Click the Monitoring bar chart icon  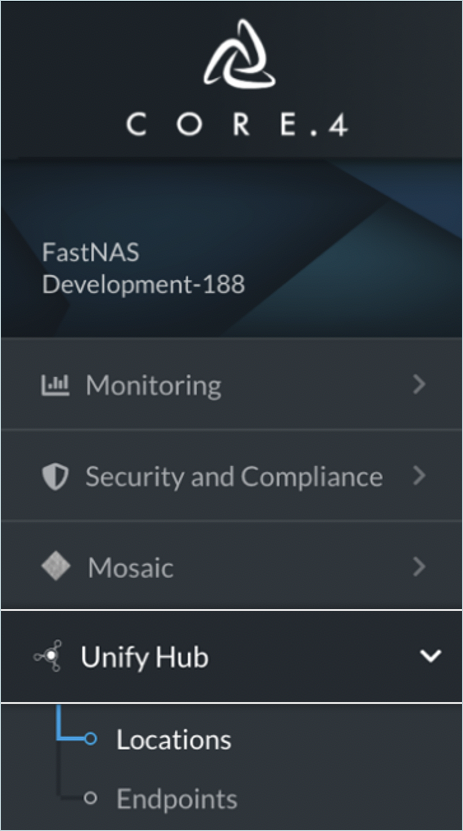55,385
